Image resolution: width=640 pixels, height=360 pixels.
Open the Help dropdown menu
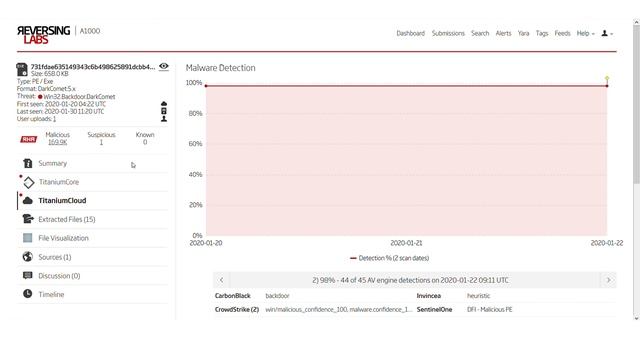coord(585,33)
